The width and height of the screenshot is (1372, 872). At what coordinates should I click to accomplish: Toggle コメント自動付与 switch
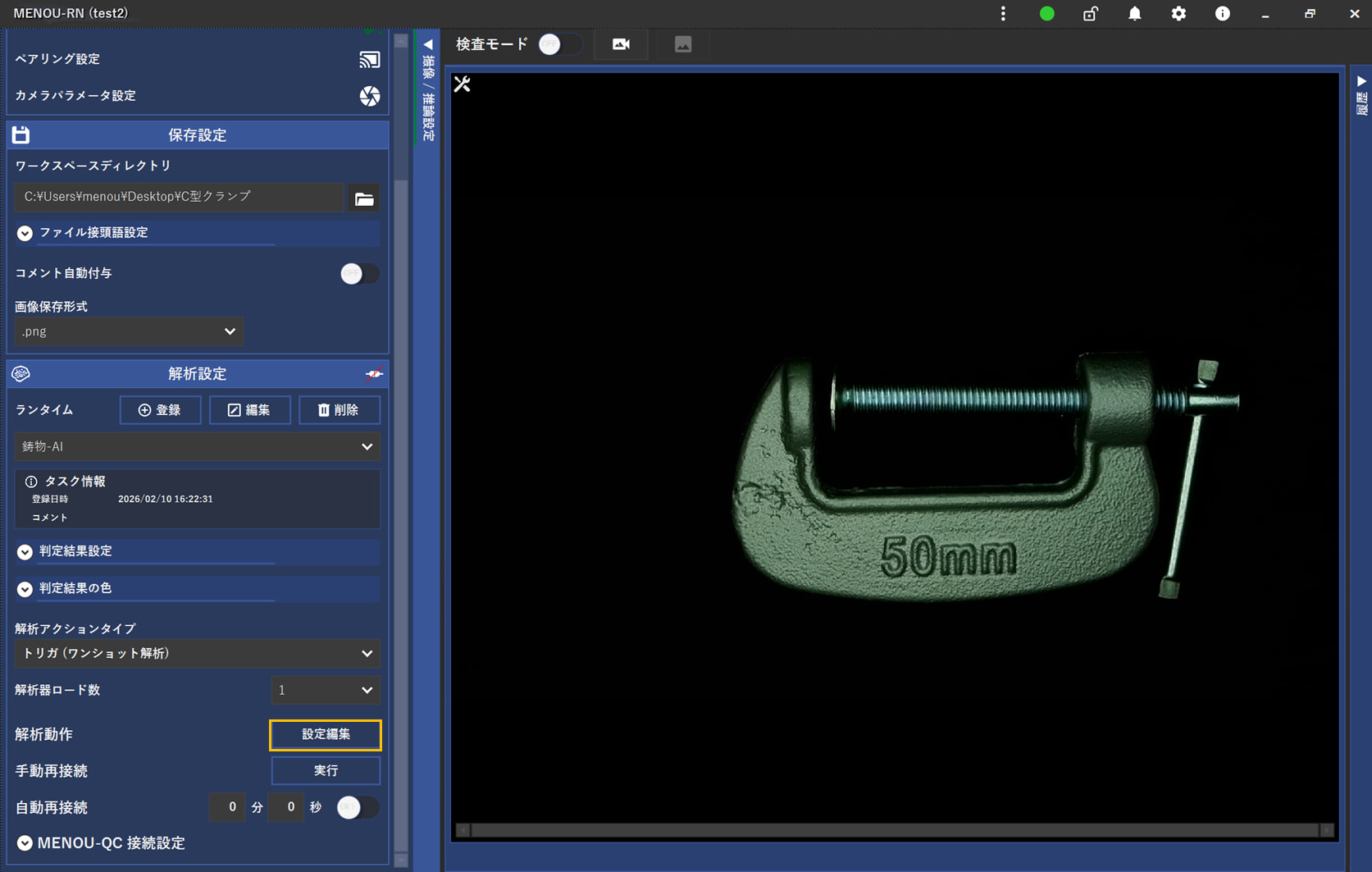click(359, 273)
